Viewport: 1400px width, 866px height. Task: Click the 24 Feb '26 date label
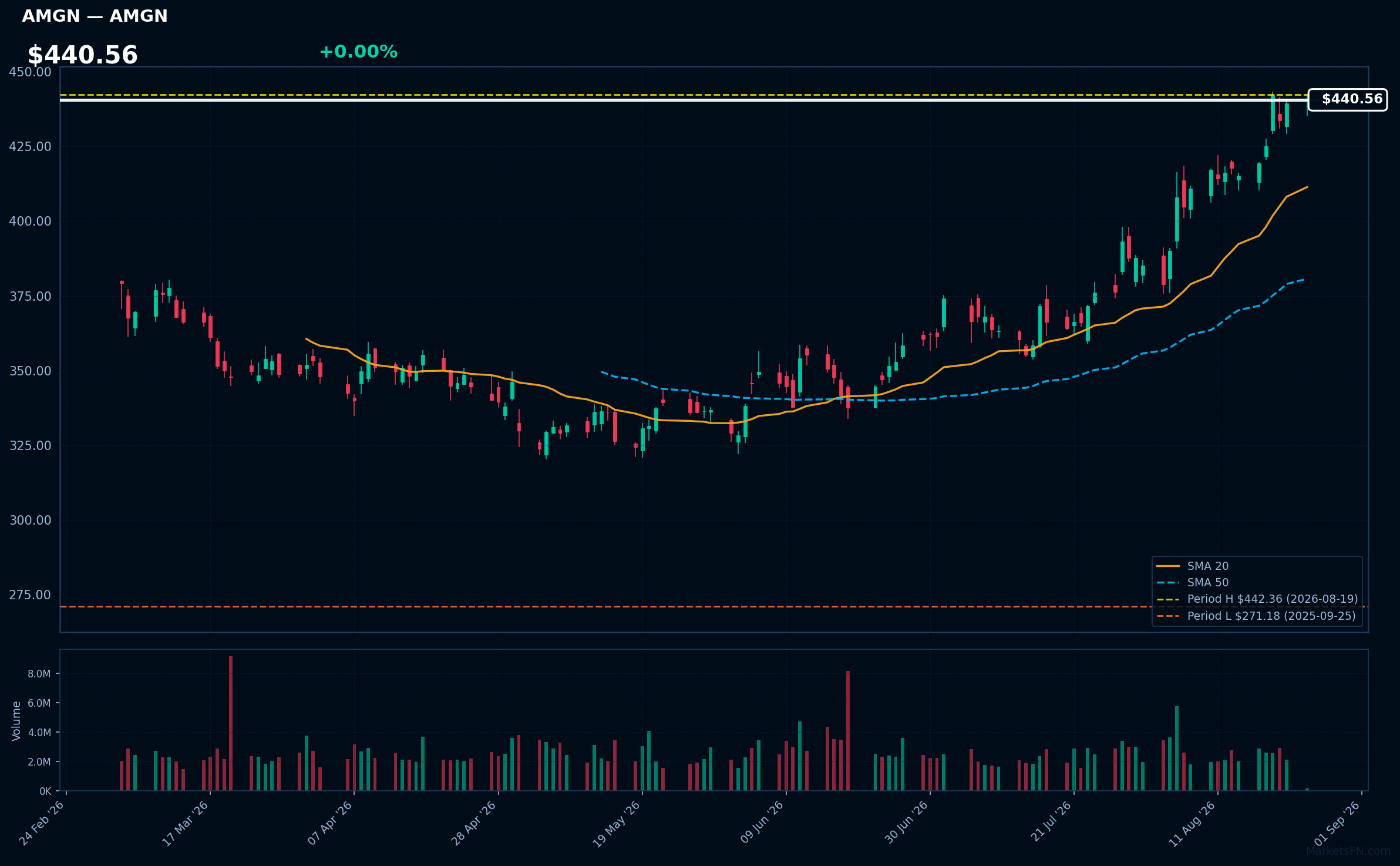(42, 823)
